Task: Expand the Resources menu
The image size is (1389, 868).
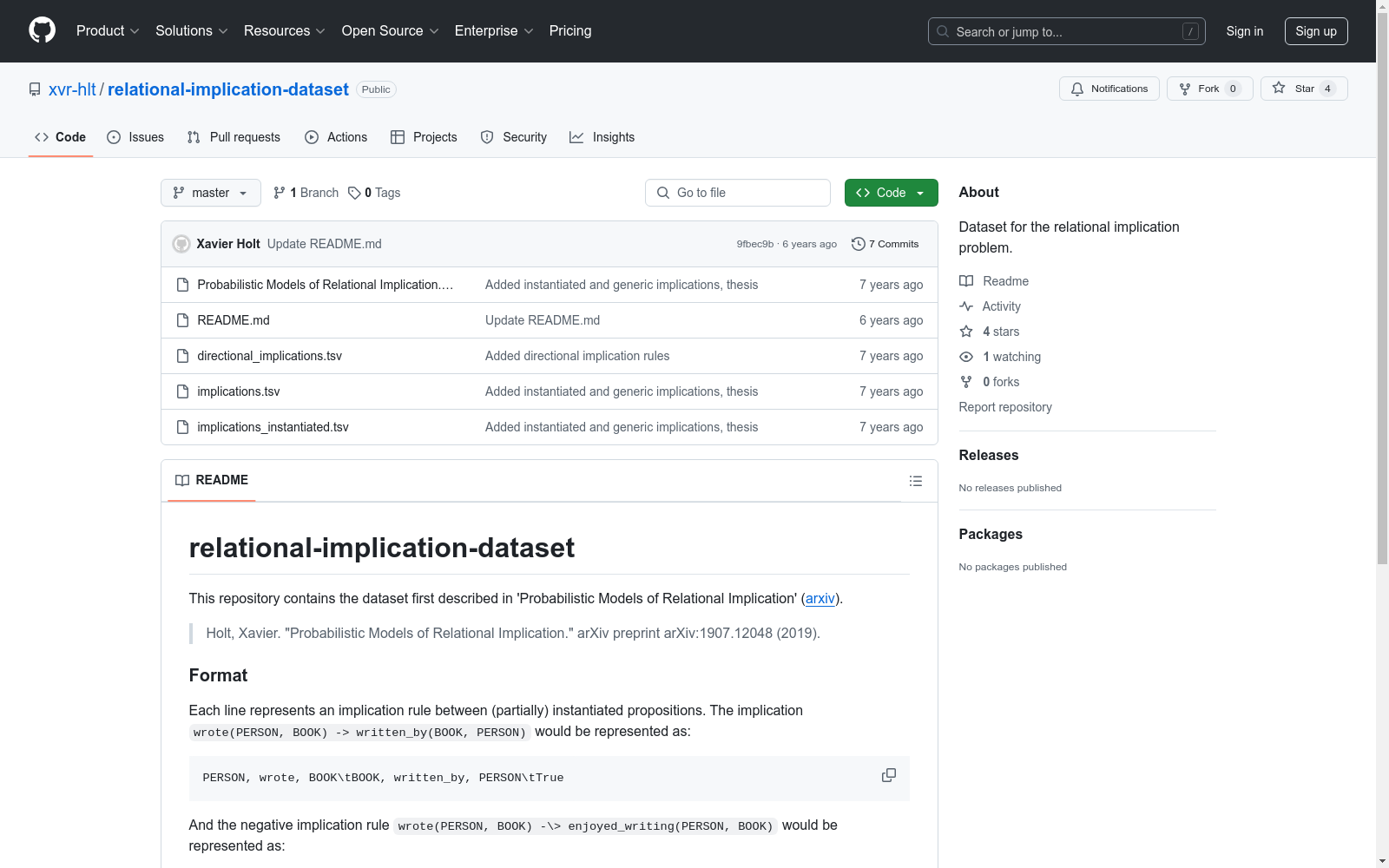Action: (x=285, y=31)
